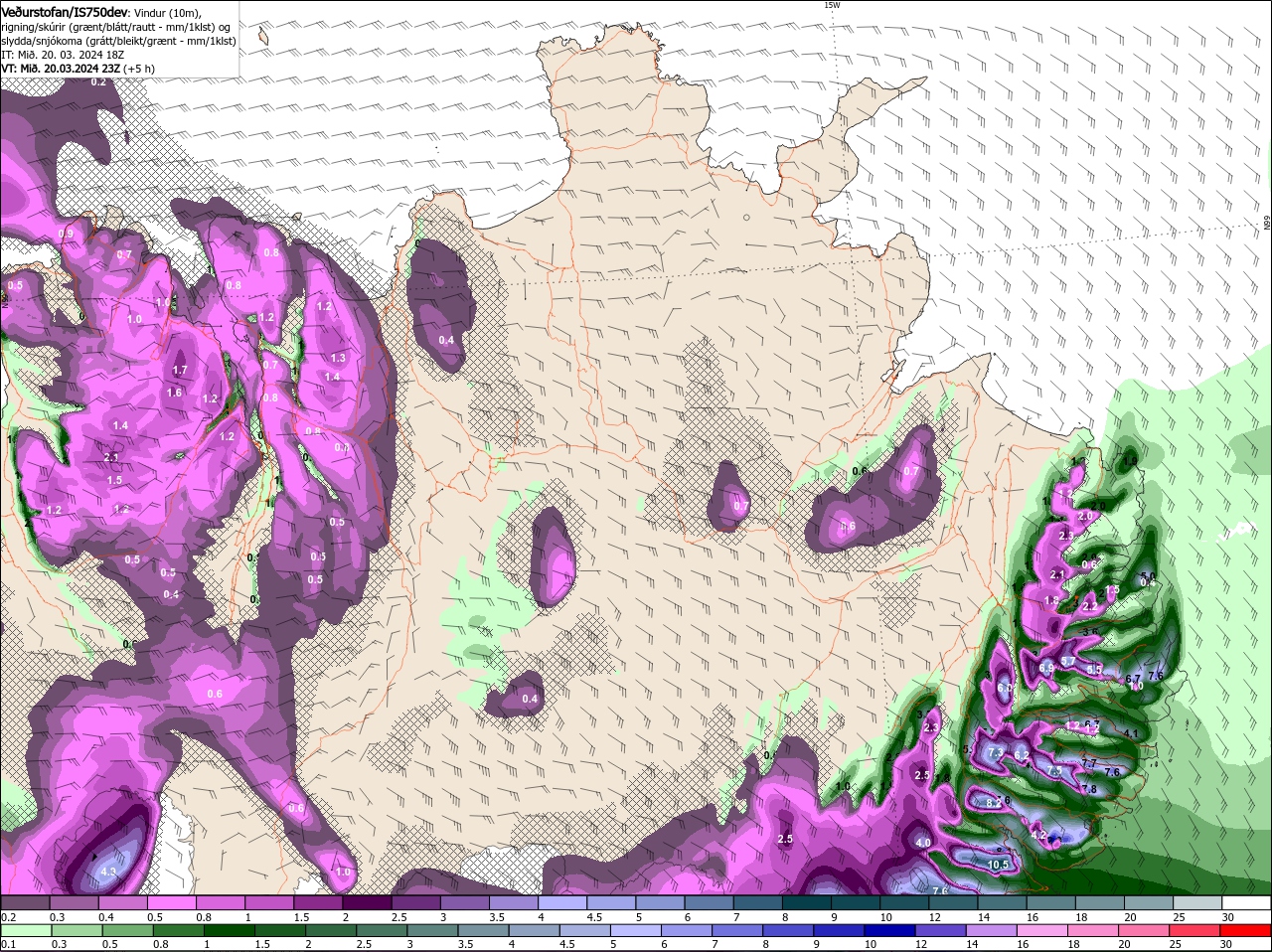This screenshot has height=952, width=1272.
Task: Click the 1.3 snowfall value on map
Action: pyautogui.click(x=338, y=358)
